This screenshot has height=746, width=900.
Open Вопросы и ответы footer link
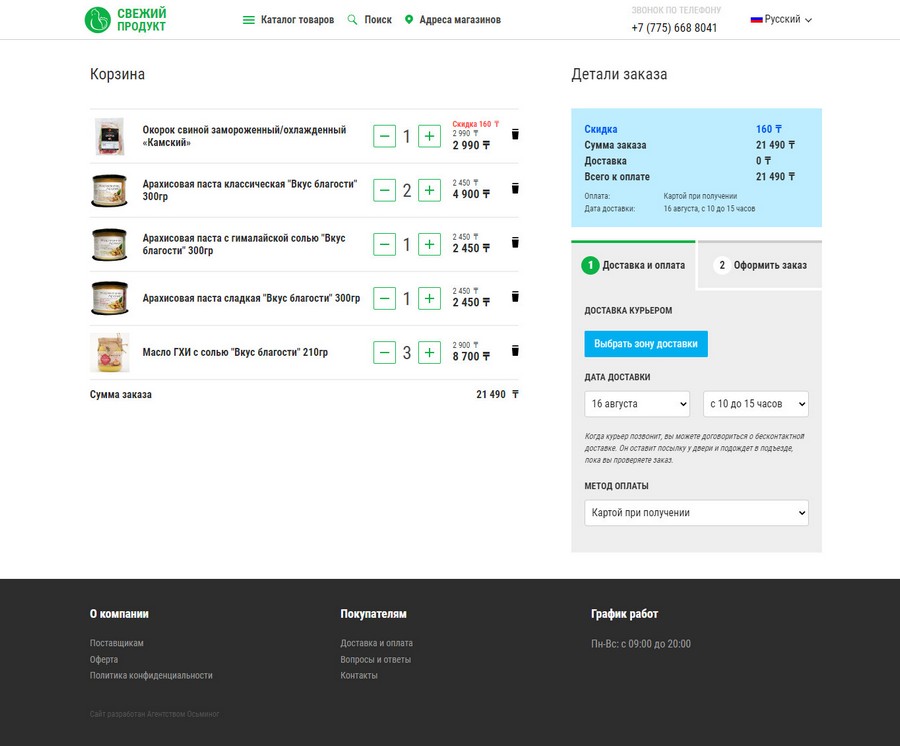[x=375, y=659]
